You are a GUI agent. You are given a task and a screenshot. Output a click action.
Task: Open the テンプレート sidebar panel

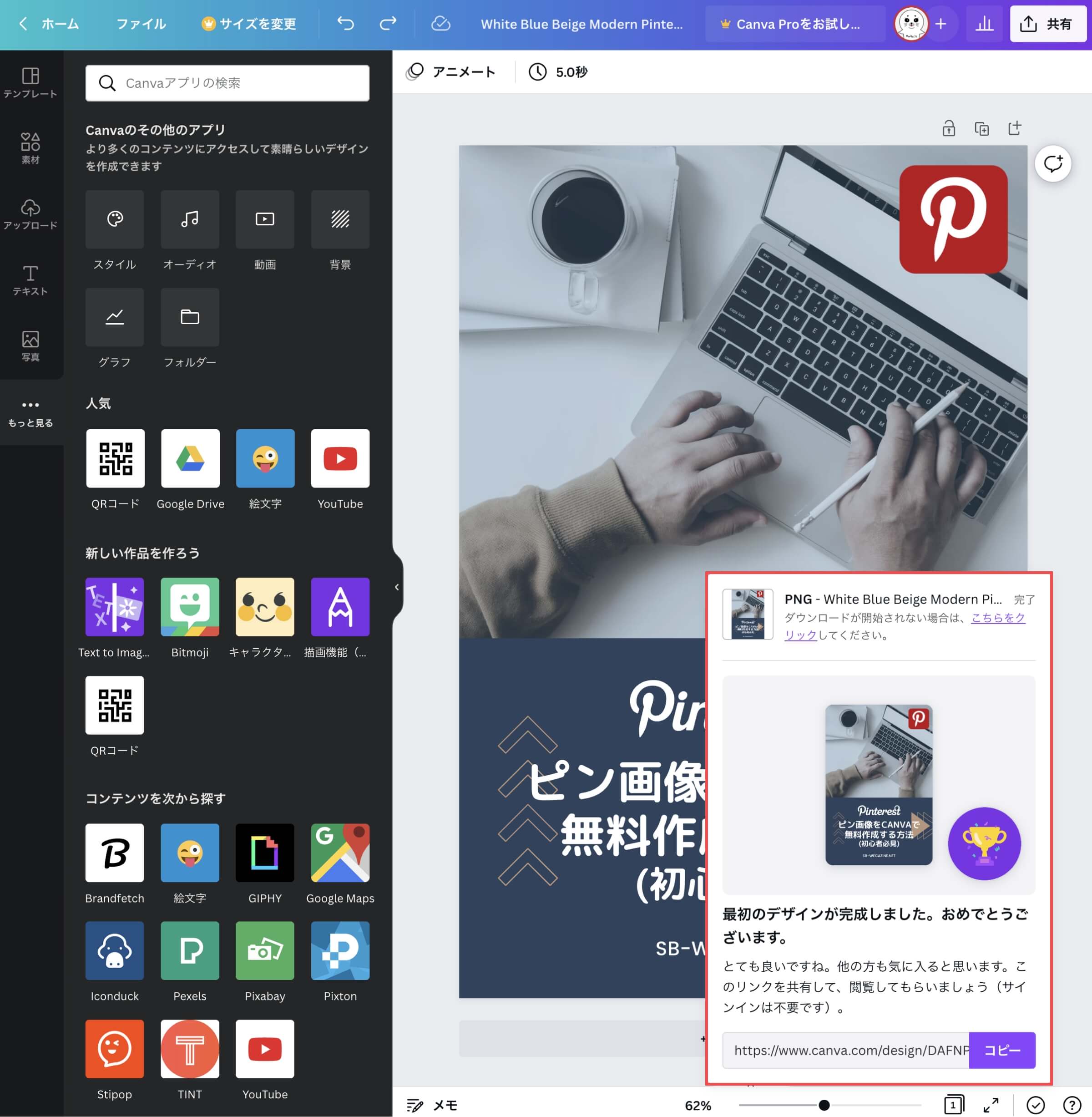(30, 82)
